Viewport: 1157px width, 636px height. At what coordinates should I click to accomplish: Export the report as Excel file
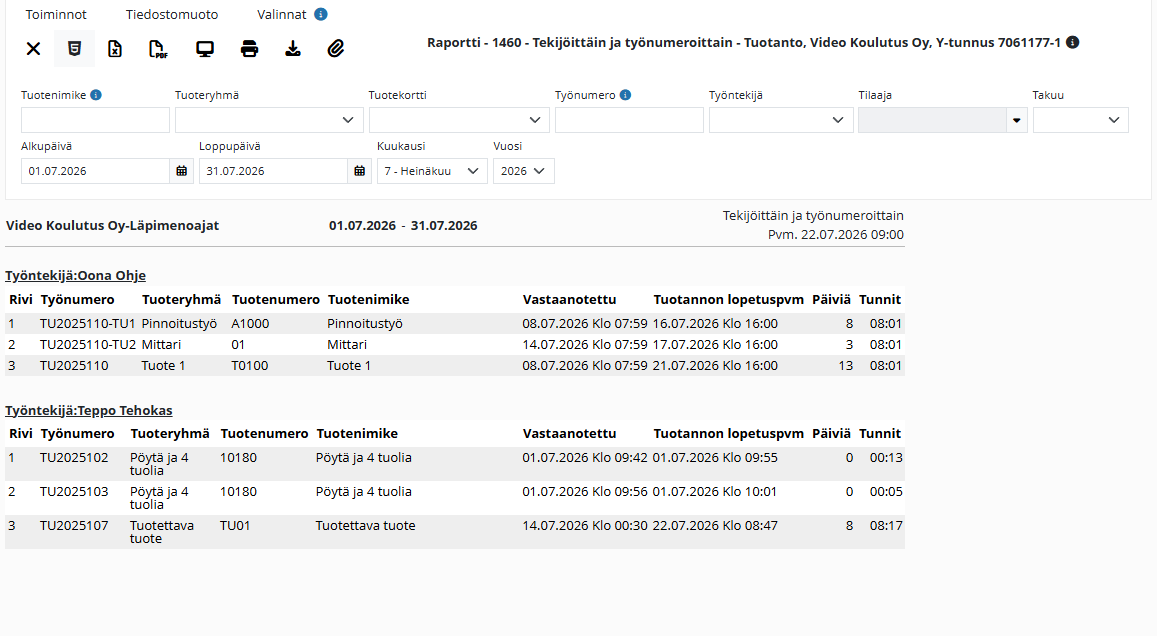click(115, 49)
